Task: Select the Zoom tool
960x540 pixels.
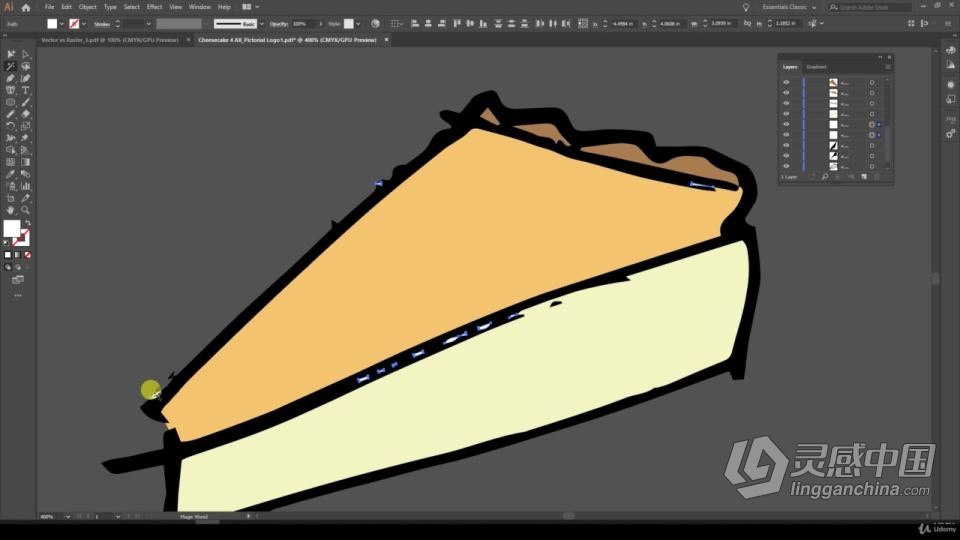Action: (x=25, y=210)
